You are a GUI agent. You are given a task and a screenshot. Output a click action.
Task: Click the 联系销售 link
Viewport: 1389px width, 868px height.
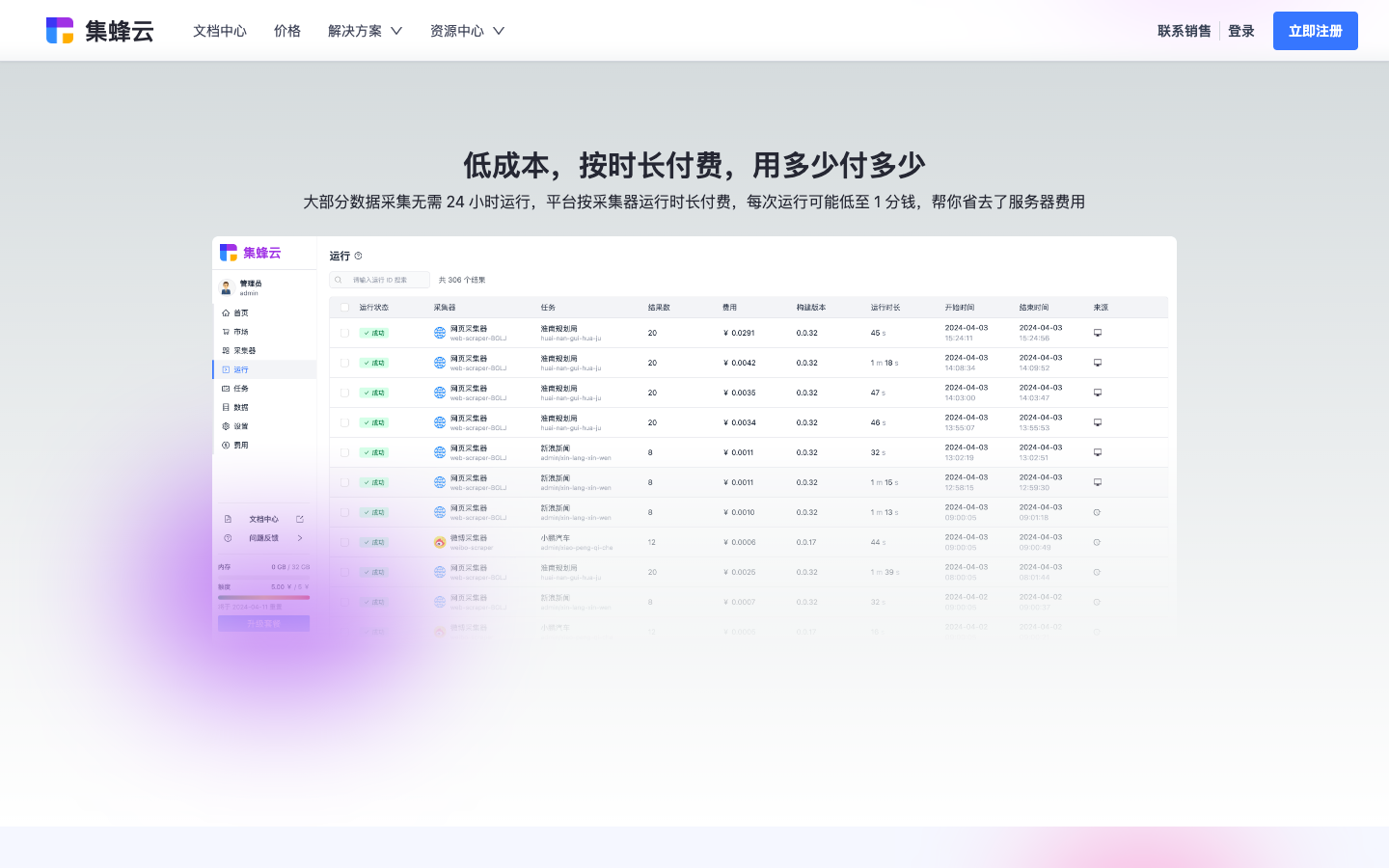[1185, 31]
